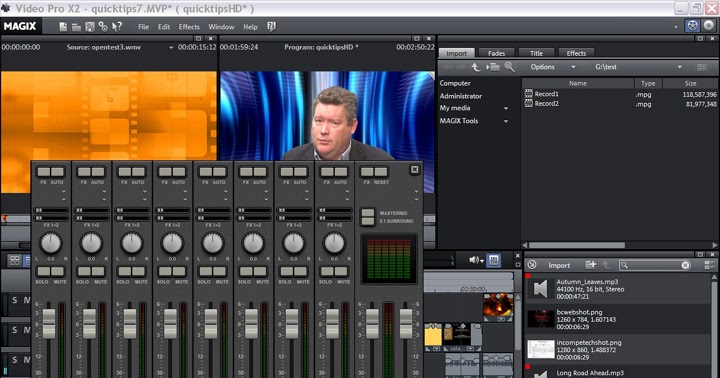The image size is (720, 378).
Task: Expand the MAGIX Tools entry
Action: [506, 121]
